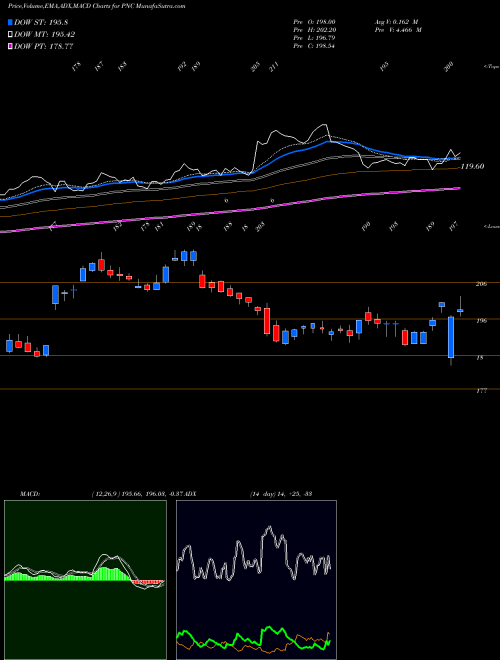Click the 206 price level label

coord(481,284)
